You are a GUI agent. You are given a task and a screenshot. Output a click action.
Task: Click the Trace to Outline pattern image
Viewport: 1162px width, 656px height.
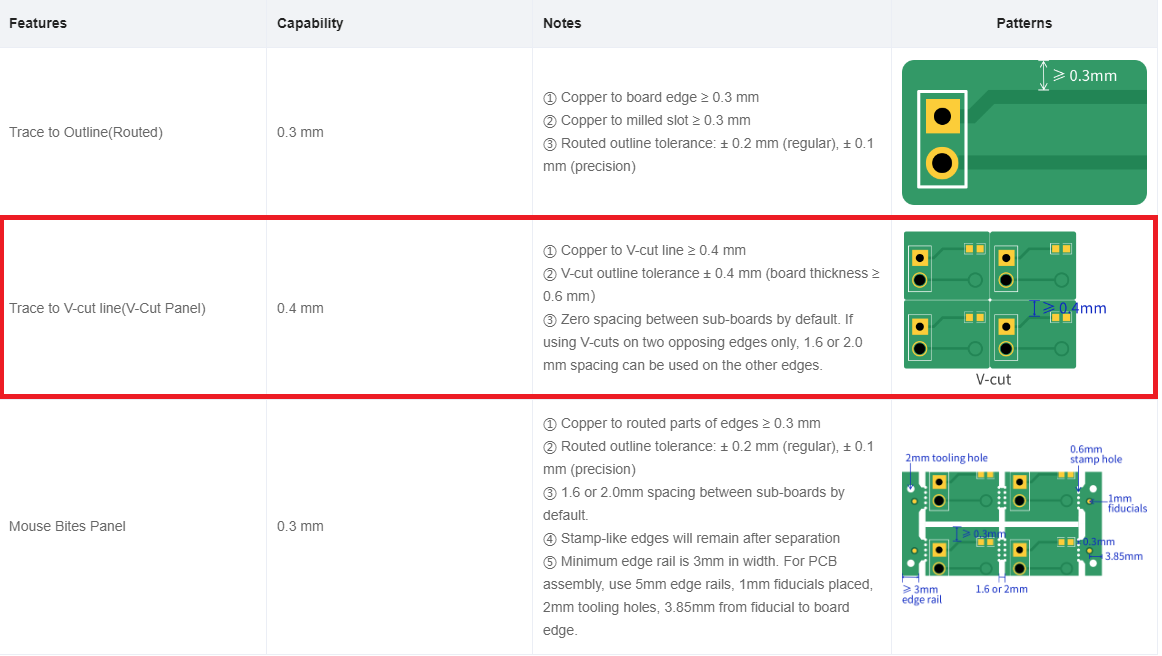[1023, 132]
